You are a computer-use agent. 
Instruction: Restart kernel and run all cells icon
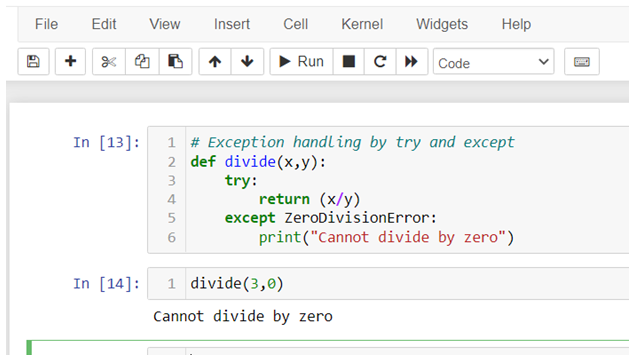pos(411,61)
